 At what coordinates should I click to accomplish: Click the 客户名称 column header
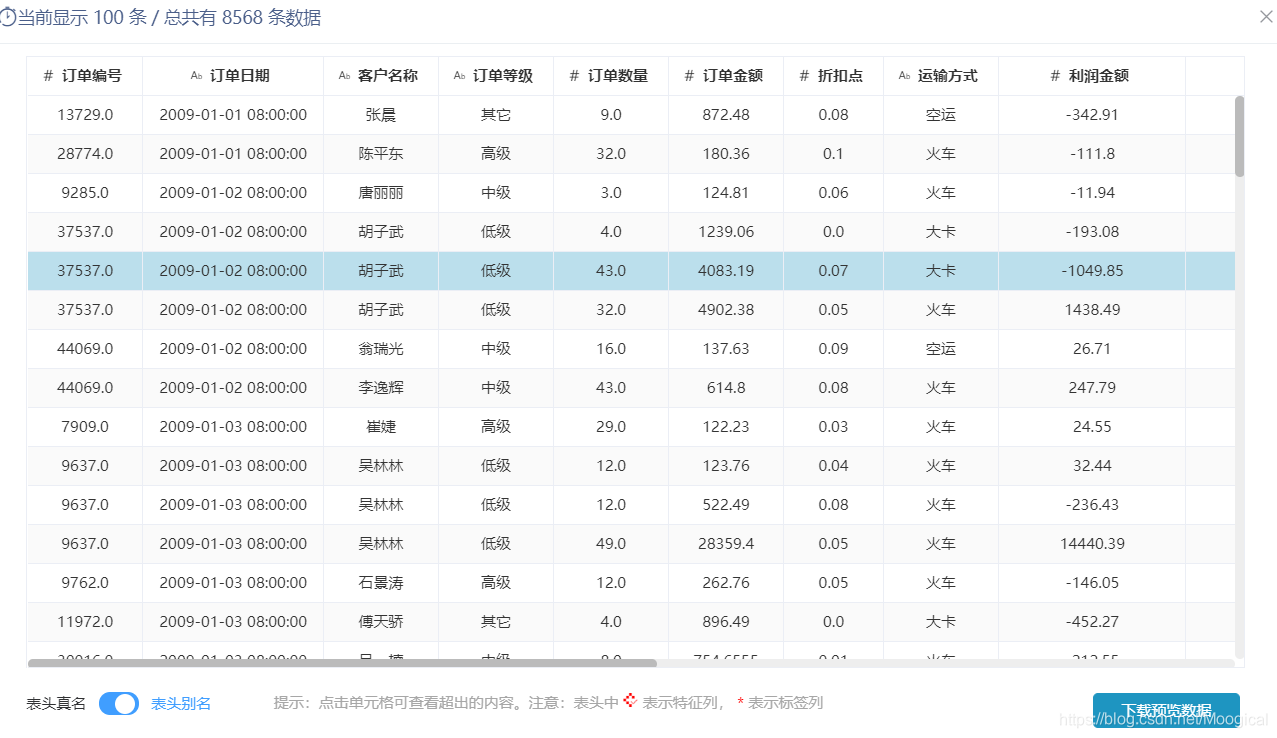coord(381,76)
